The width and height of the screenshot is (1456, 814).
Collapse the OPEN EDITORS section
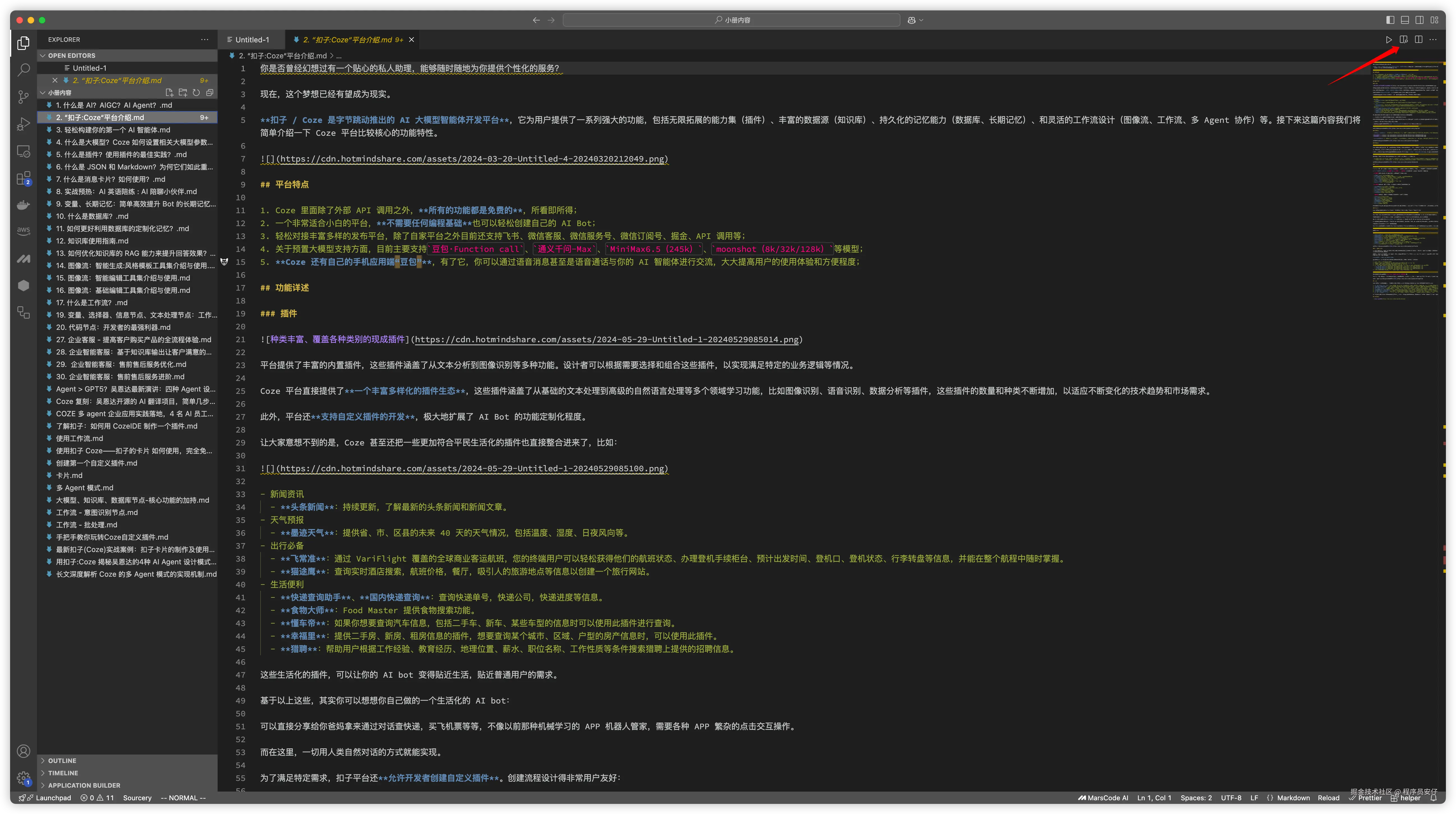point(71,55)
